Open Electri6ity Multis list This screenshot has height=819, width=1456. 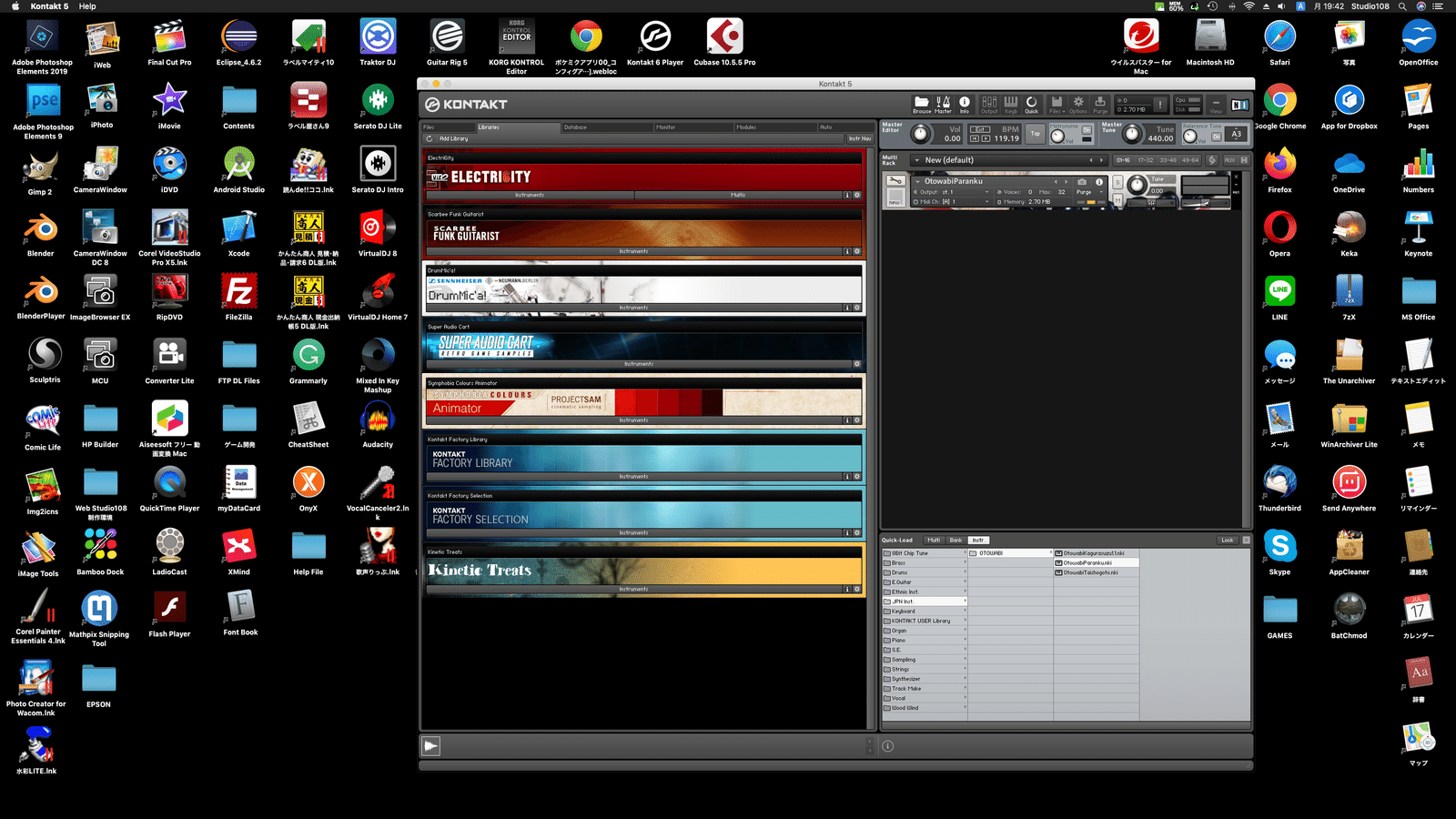tap(737, 195)
